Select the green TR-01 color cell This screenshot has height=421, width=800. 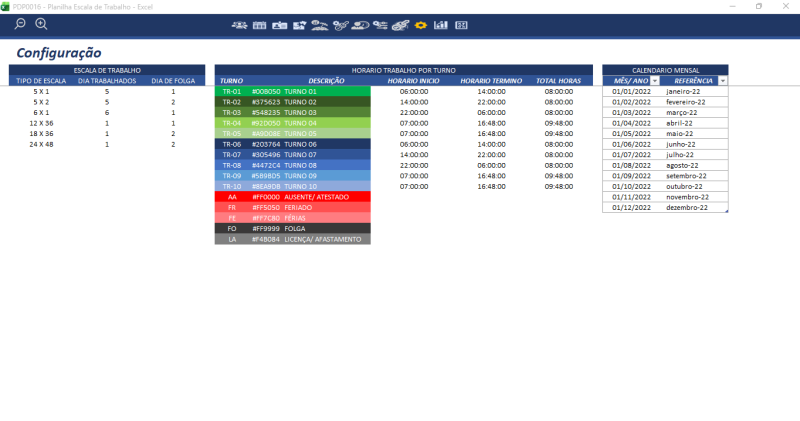pos(232,91)
